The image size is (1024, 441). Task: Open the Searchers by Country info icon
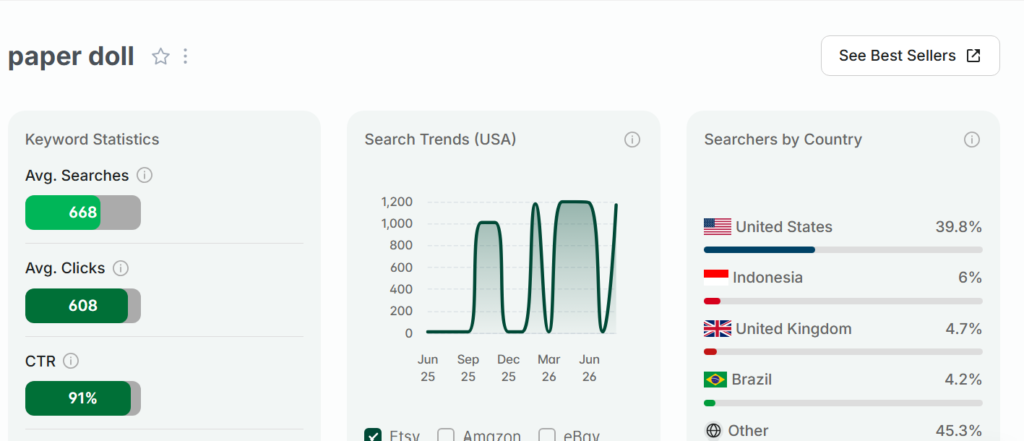tap(972, 140)
